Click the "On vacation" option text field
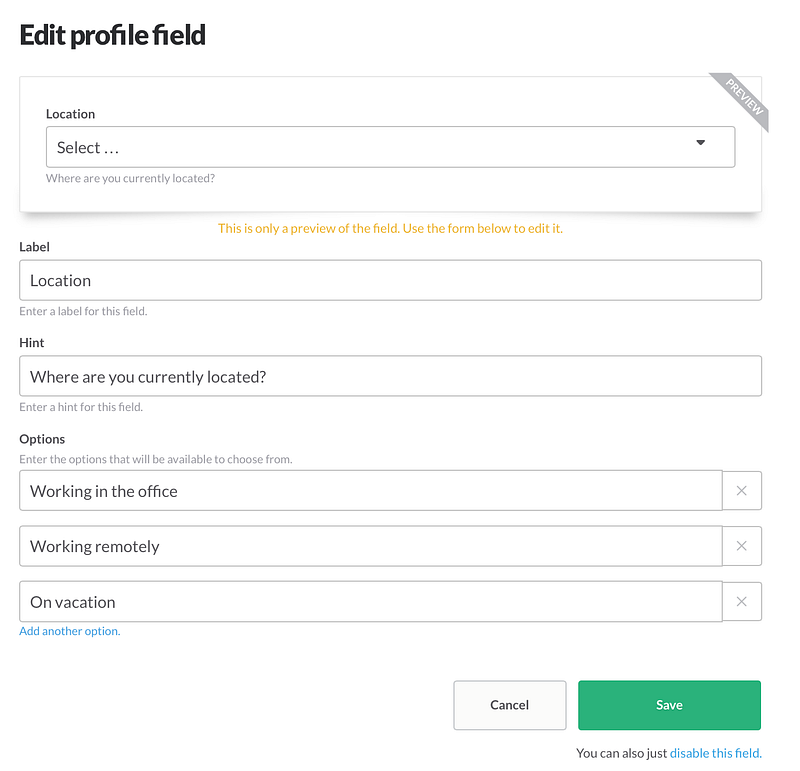Screen dimensions: 800x771 point(370,602)
